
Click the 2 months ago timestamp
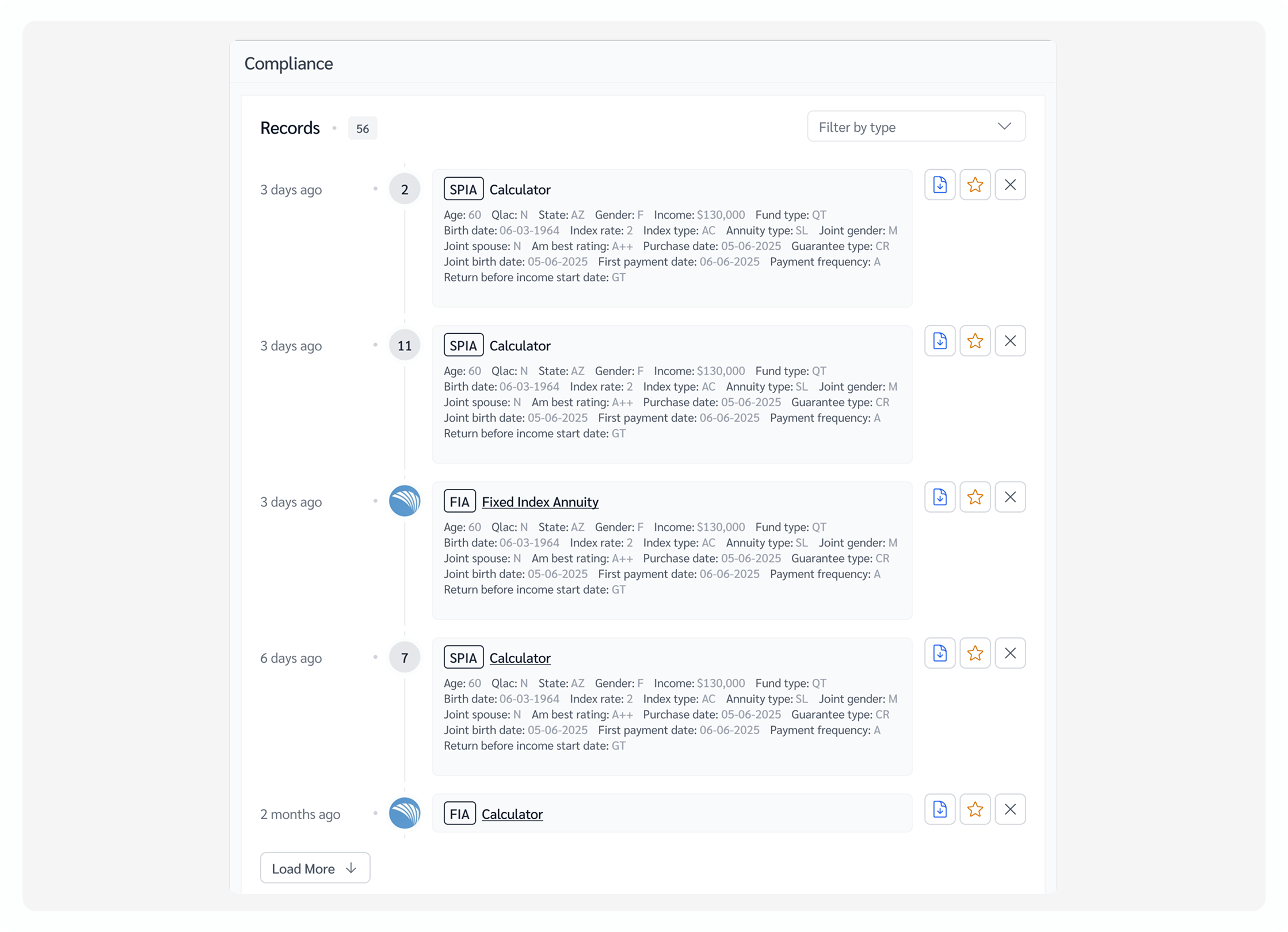[300, 814]
